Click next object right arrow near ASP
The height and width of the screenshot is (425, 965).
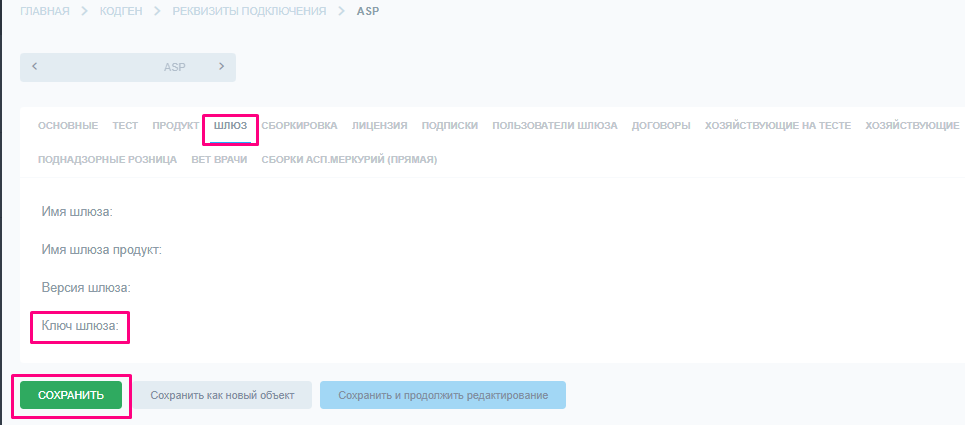click(x=222, y=66)
